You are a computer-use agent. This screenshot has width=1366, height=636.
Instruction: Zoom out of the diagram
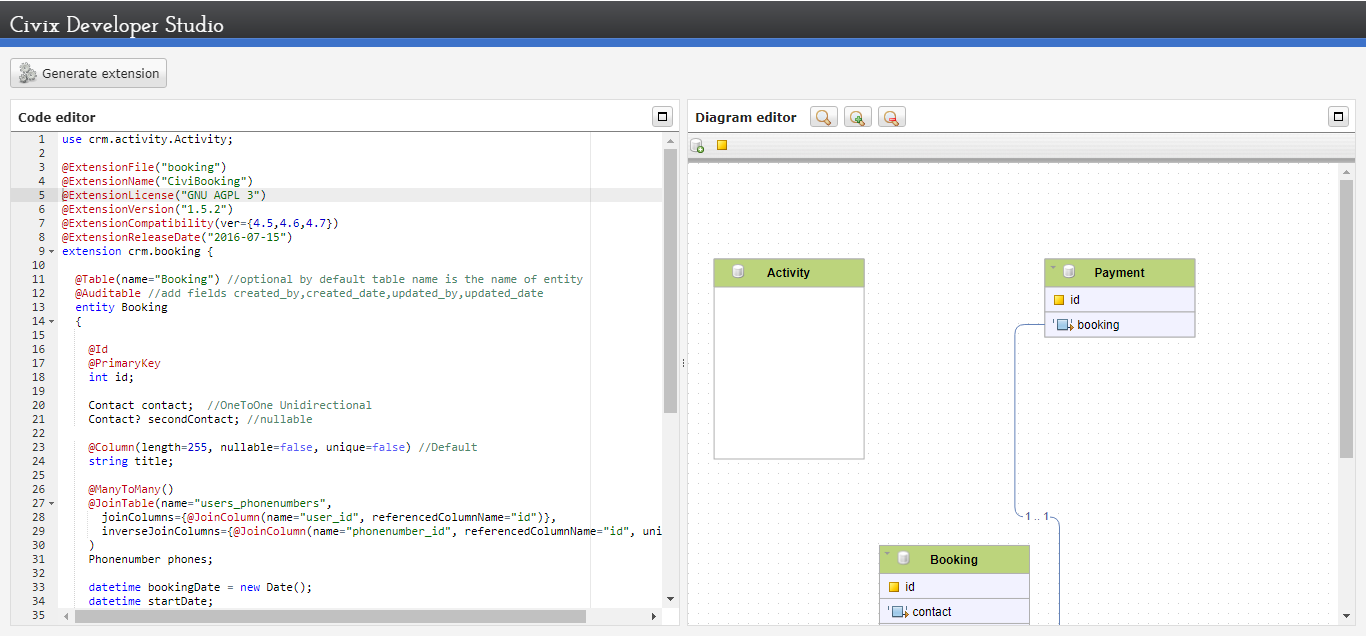pos(892,117)
